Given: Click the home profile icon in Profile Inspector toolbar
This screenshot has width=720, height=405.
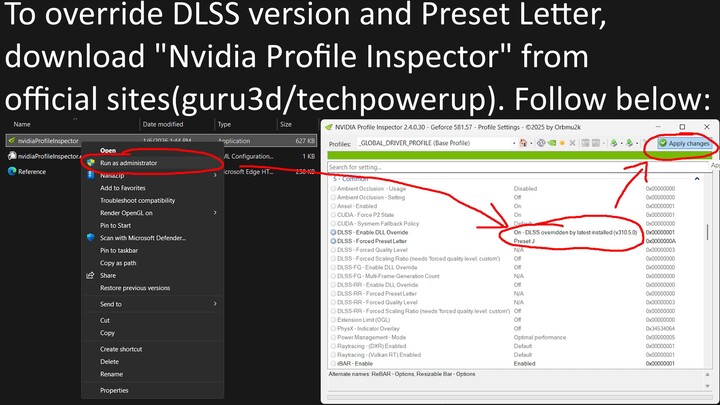Looking at the screenshot, I should 523,143.
